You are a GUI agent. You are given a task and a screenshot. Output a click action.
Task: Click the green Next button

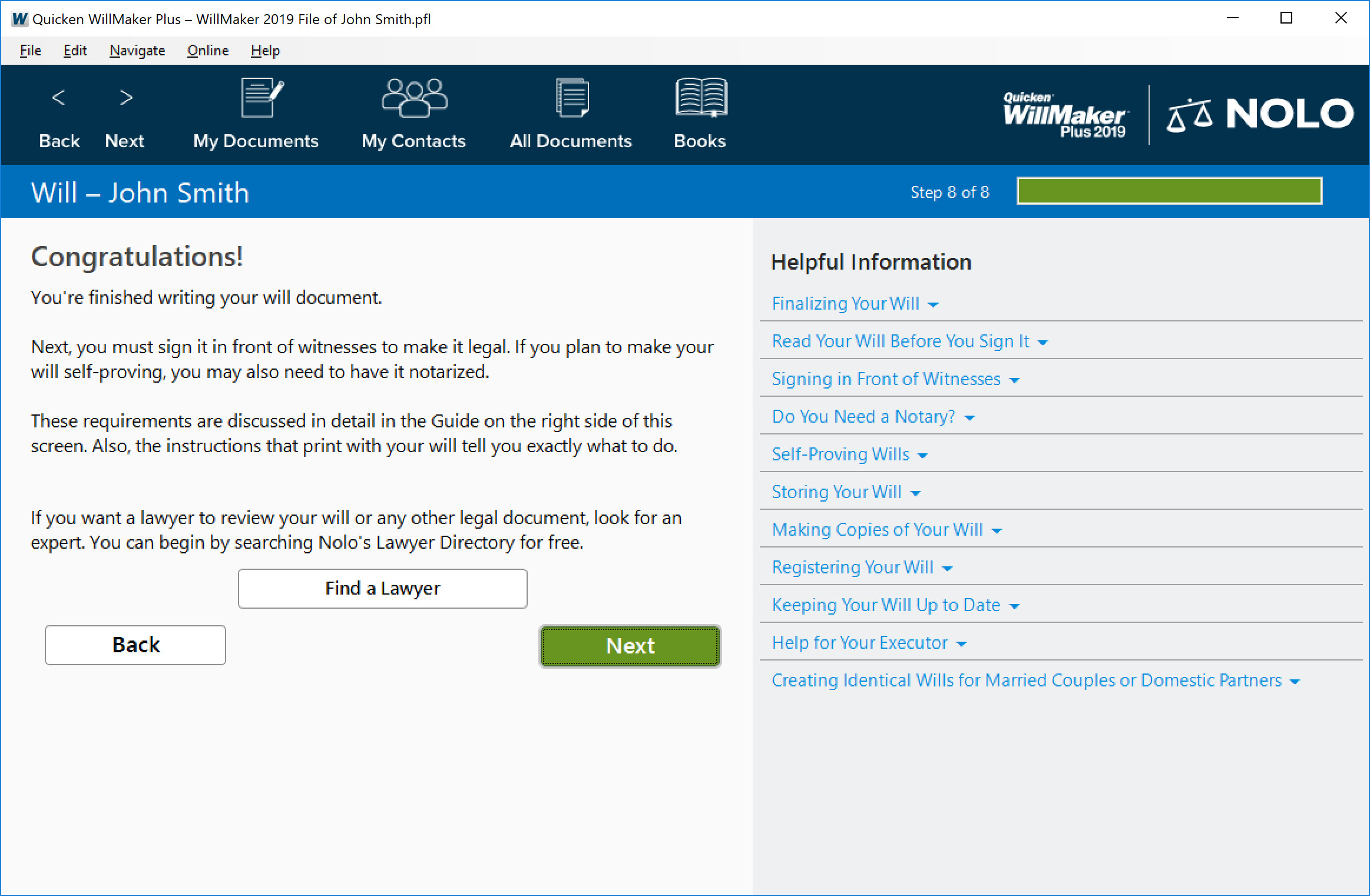[x=630, y=645]
